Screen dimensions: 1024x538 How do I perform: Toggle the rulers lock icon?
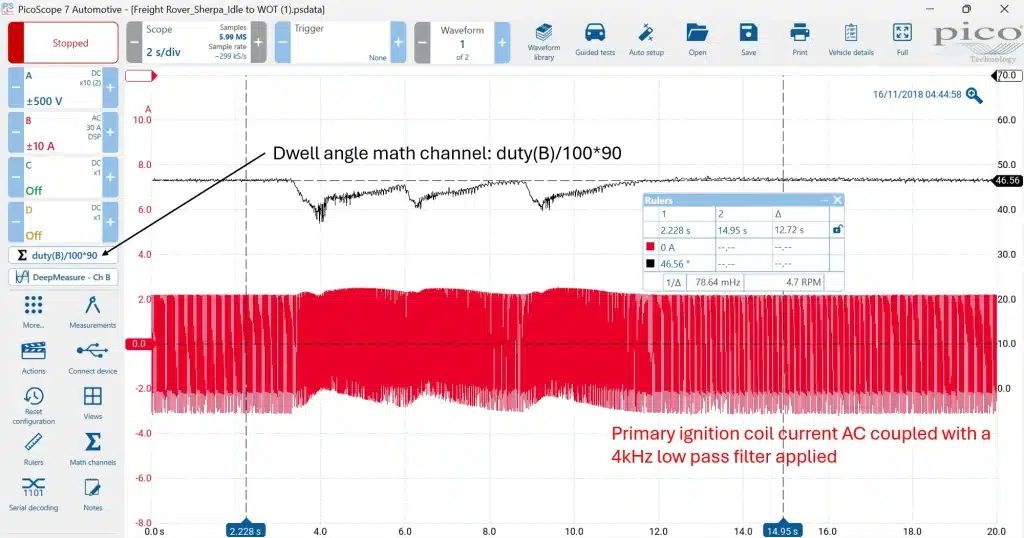tap(837, 229)
